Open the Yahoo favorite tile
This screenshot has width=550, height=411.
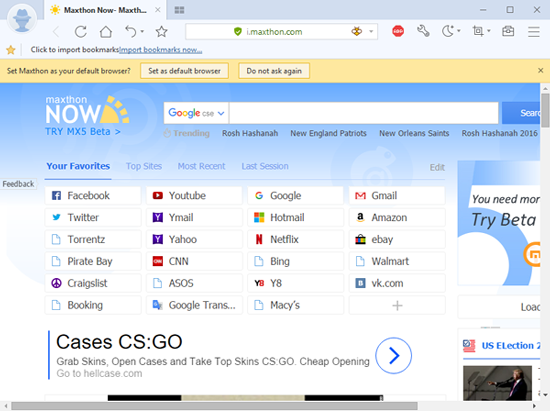pyautogui.click(x=194, y=240)
